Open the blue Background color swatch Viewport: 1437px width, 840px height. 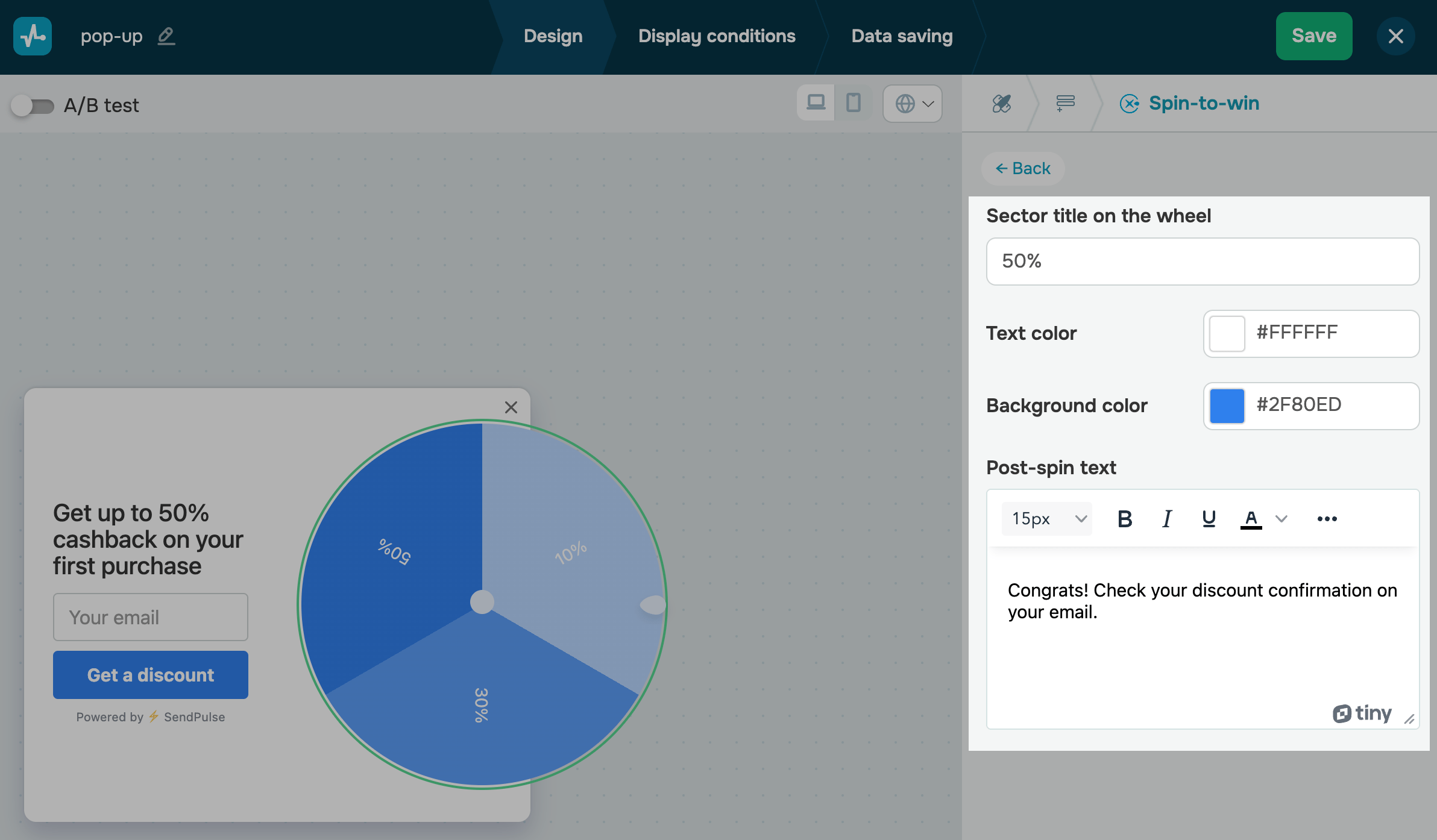coord(1227,406)
